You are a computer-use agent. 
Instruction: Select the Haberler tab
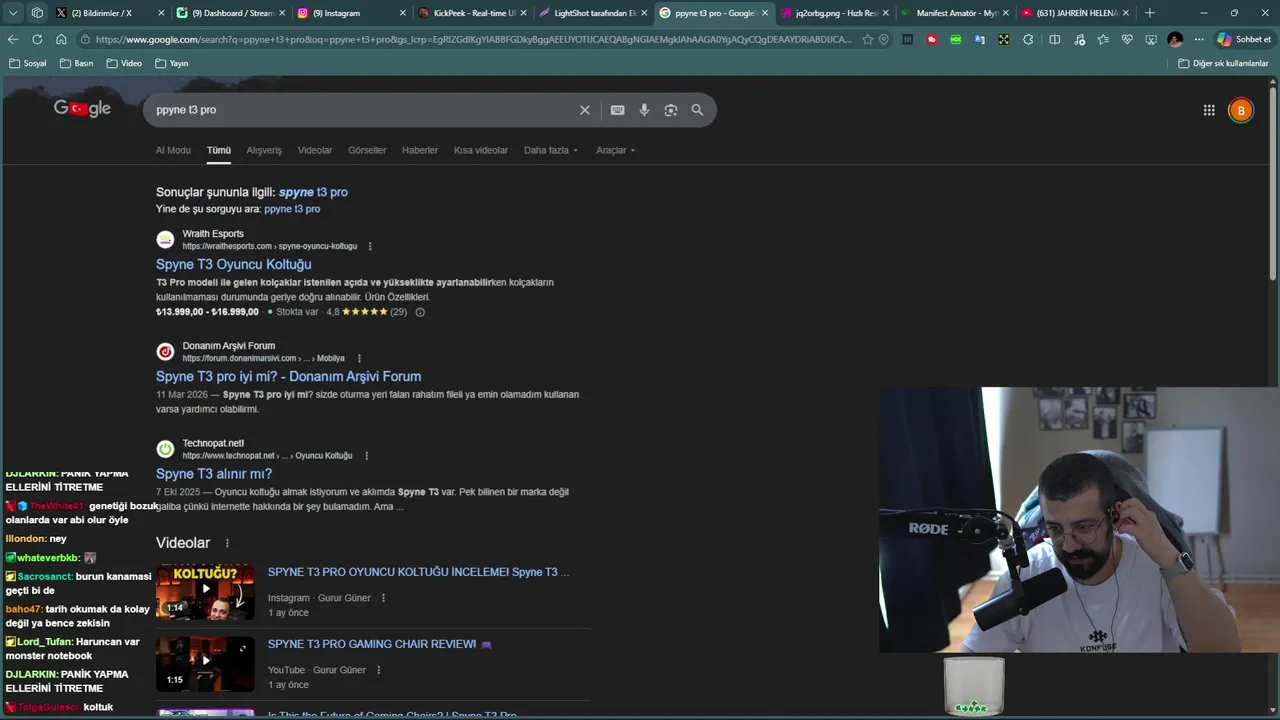pyautogui.click(x=420, y=150)
